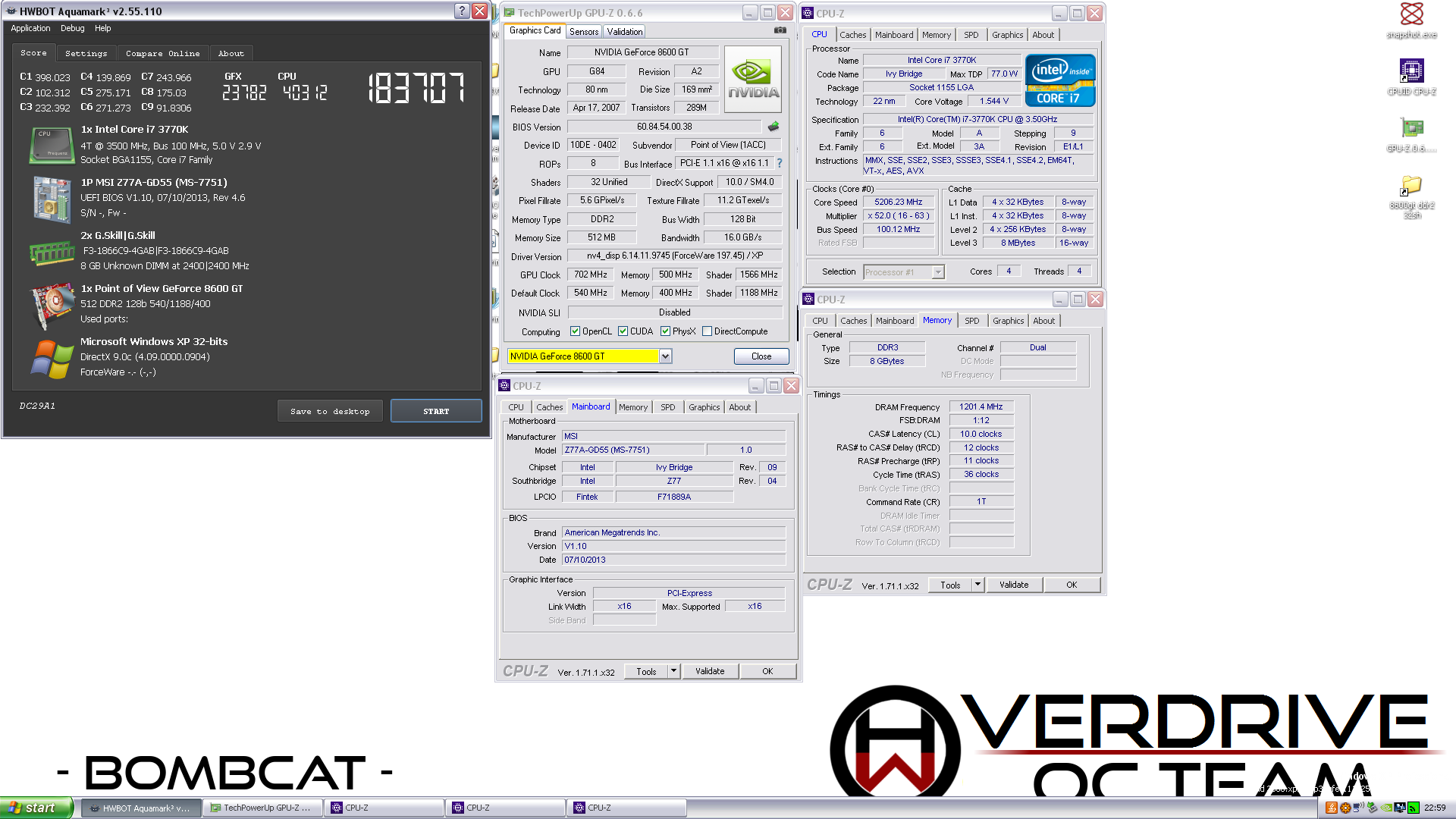The width and height of the screenshot is (1456, 819).
Task: Switch to the Sensors tab in GPU-Z
Action: coord(584,32)
